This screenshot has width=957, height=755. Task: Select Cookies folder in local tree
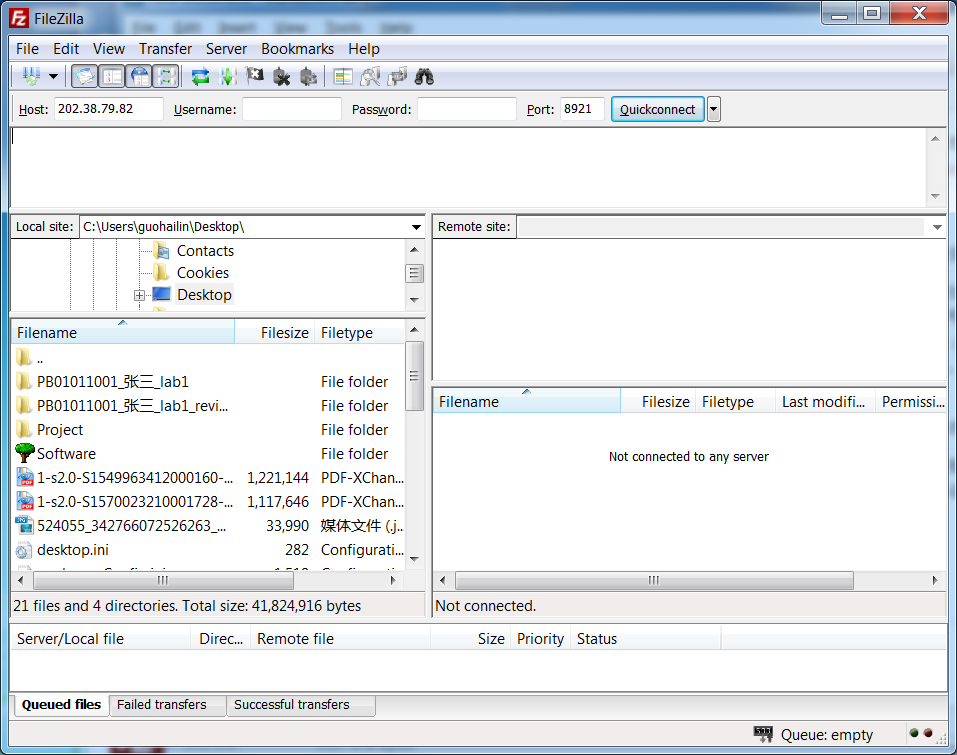[203, 273]
